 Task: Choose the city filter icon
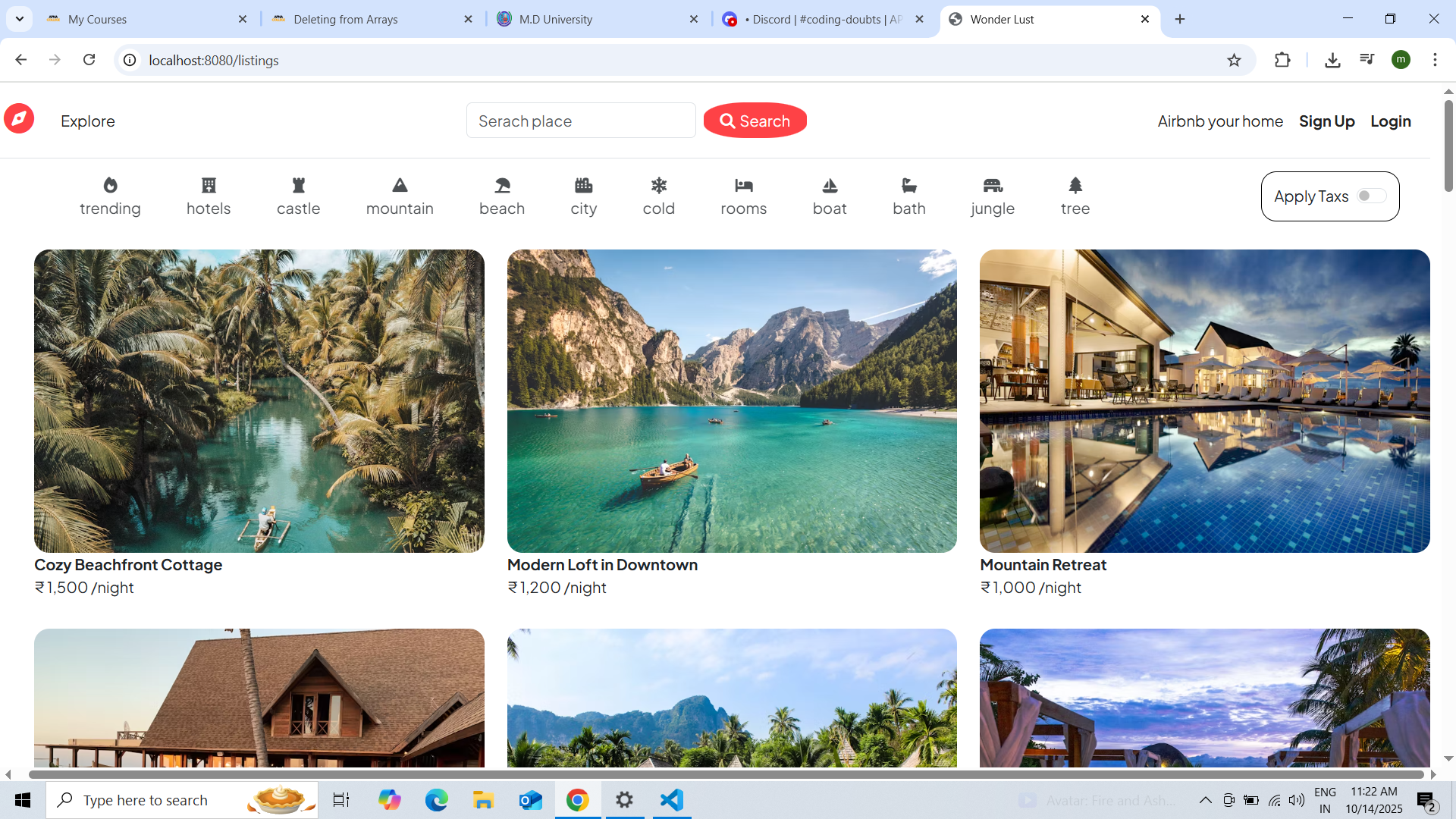click(584, 185)
